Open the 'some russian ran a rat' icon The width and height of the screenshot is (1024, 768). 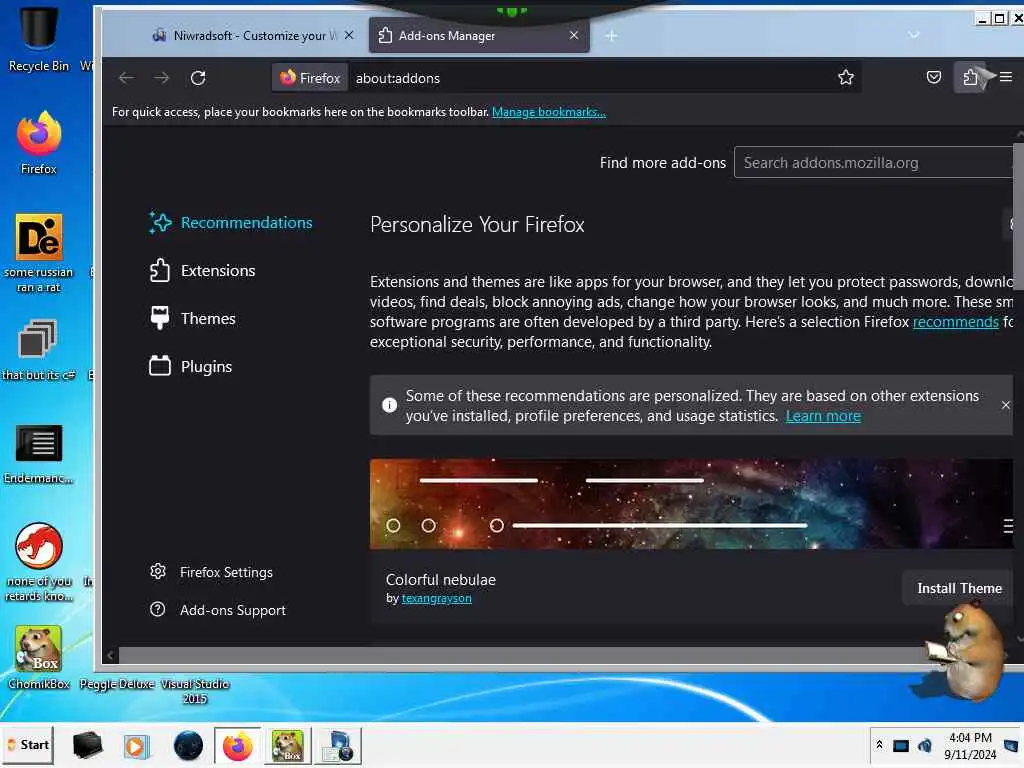tap(39, 253)
